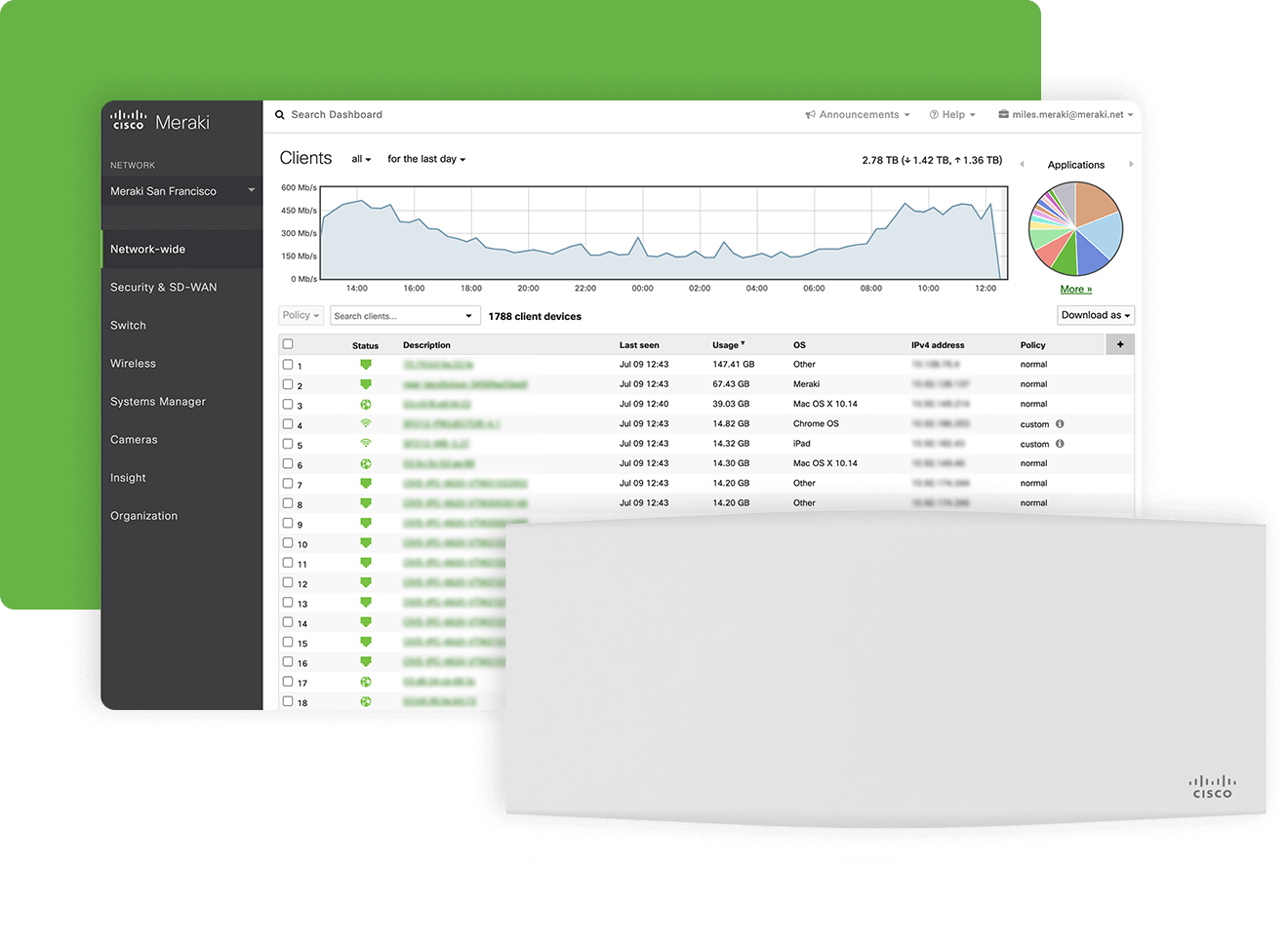
Task: Select the checkbox for client row 6
Action: coord(288,464)
